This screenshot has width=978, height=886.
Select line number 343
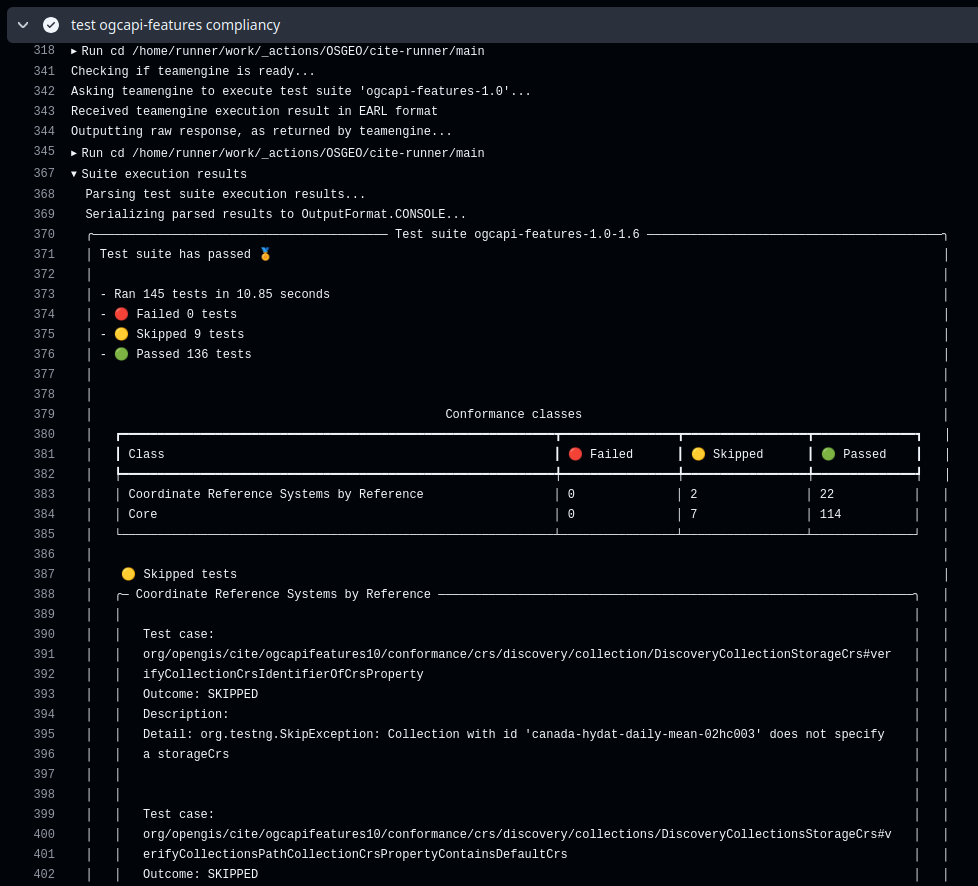tap(44, 111)
